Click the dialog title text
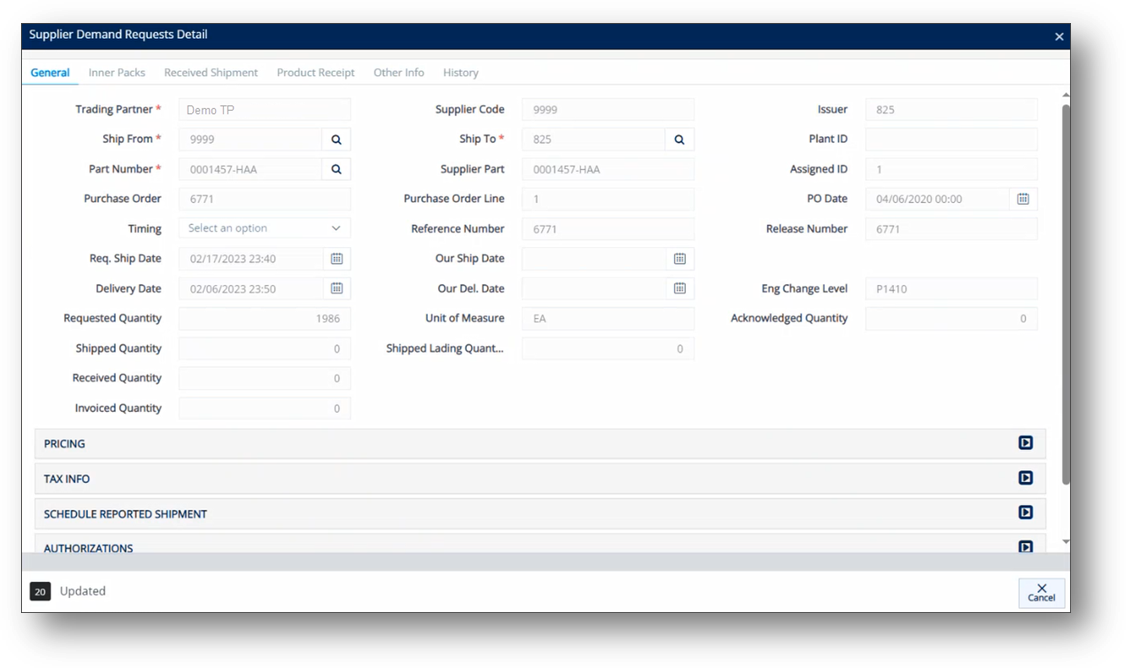Image resolution: width=1126 pixels, height=668 pixels. 118,34
